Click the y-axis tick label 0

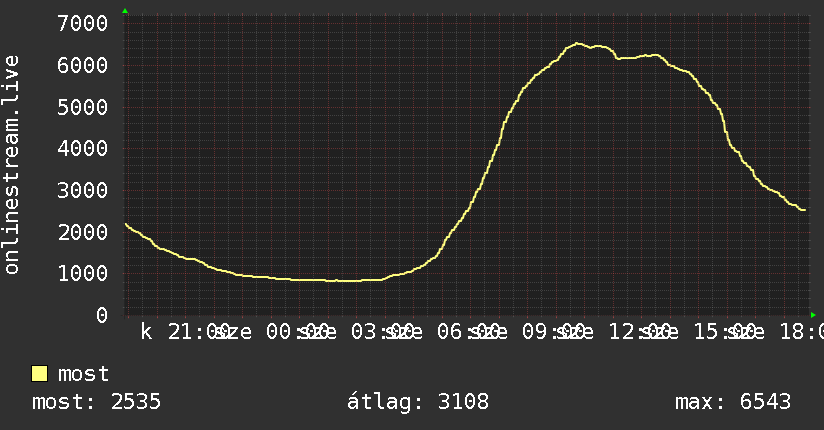click(102, 315)
